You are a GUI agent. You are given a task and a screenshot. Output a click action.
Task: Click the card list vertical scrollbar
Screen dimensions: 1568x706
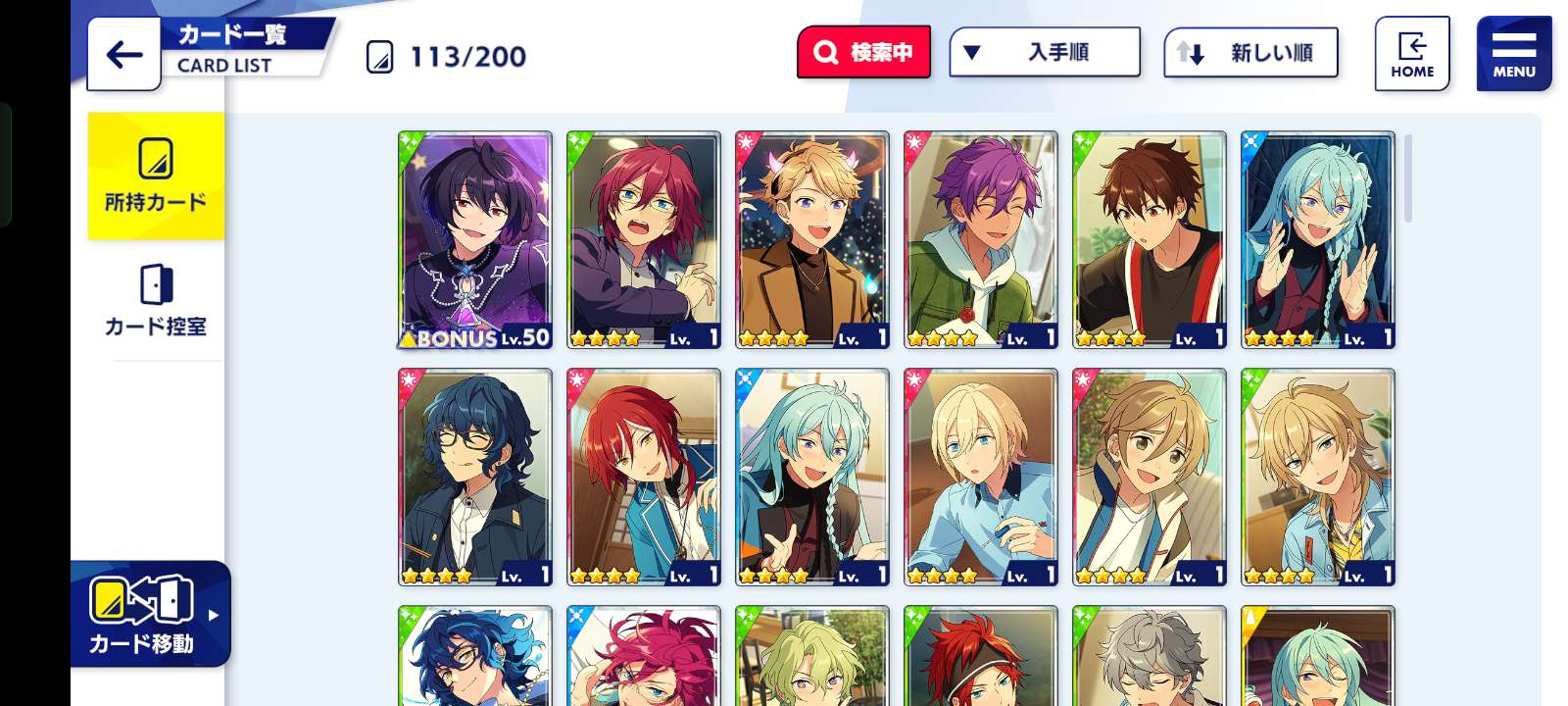tap(1408, 178)
